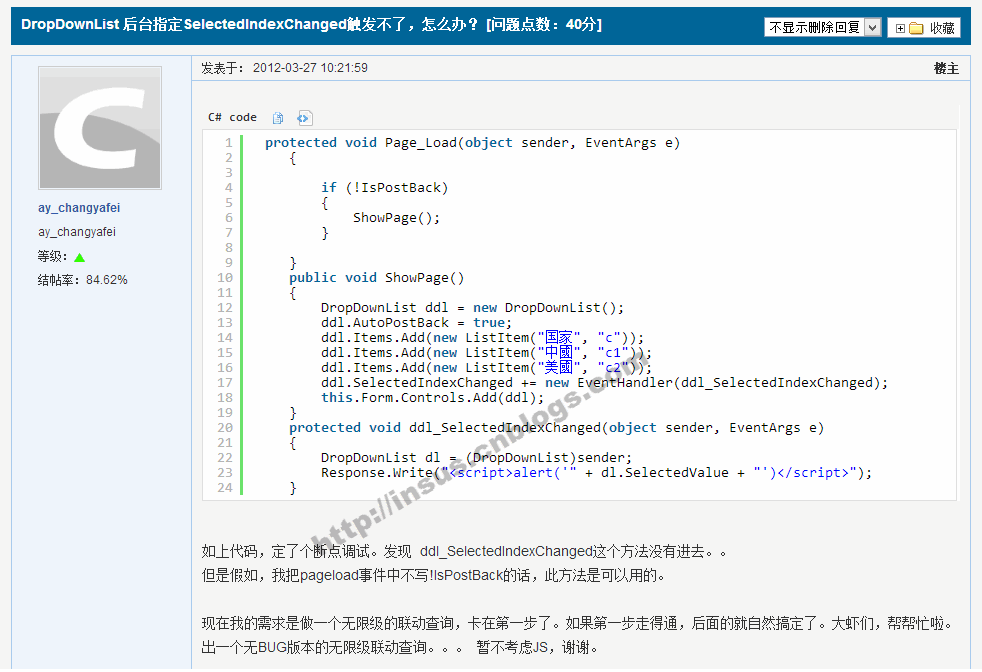The width and height of the screenshot is (982, 672).
Task: Click the line with ListItem "美國"
Action: (x=486, y=368)
